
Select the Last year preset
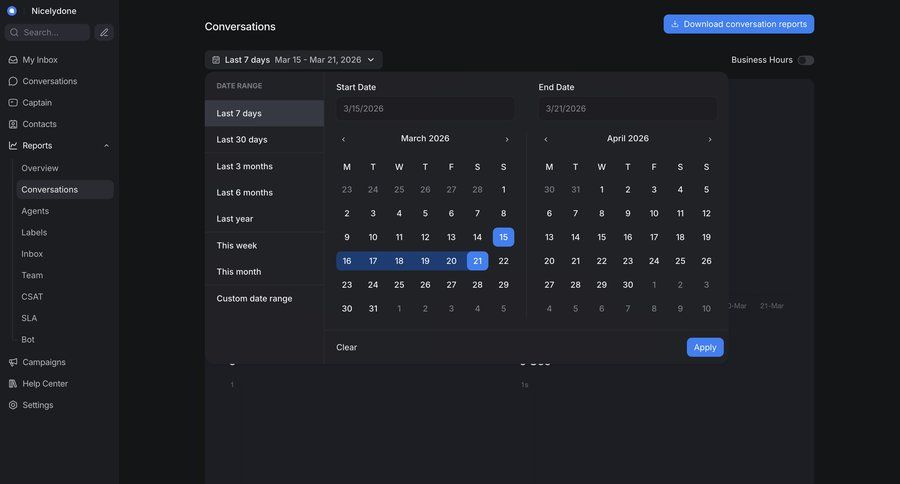[x=264, y=219]
